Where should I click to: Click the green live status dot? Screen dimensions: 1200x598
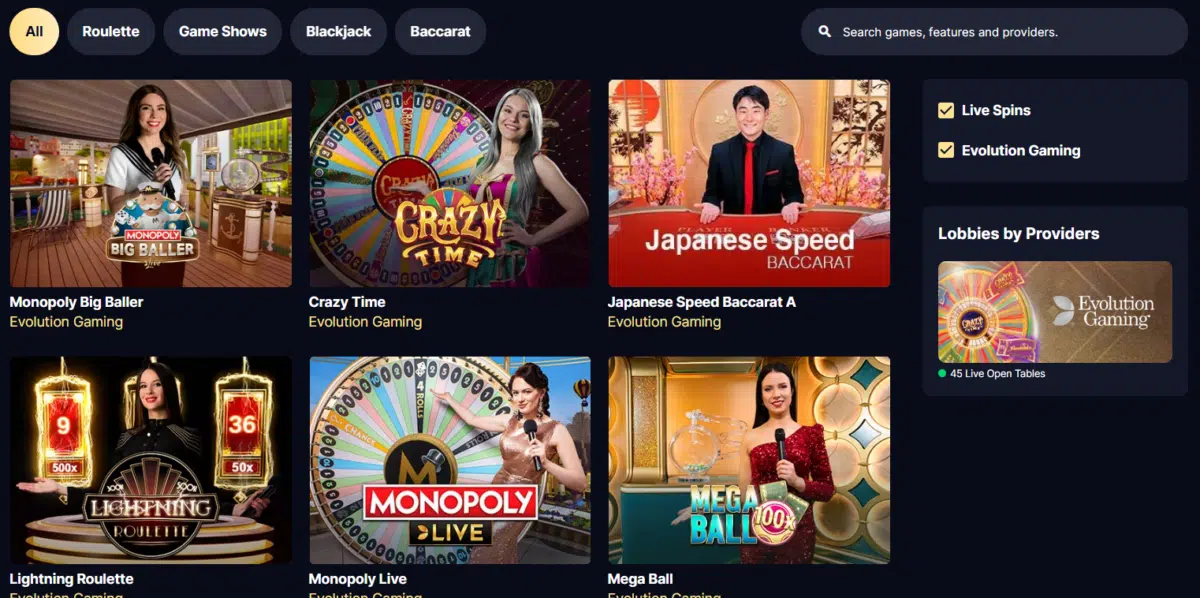click(x=942, y=374)
